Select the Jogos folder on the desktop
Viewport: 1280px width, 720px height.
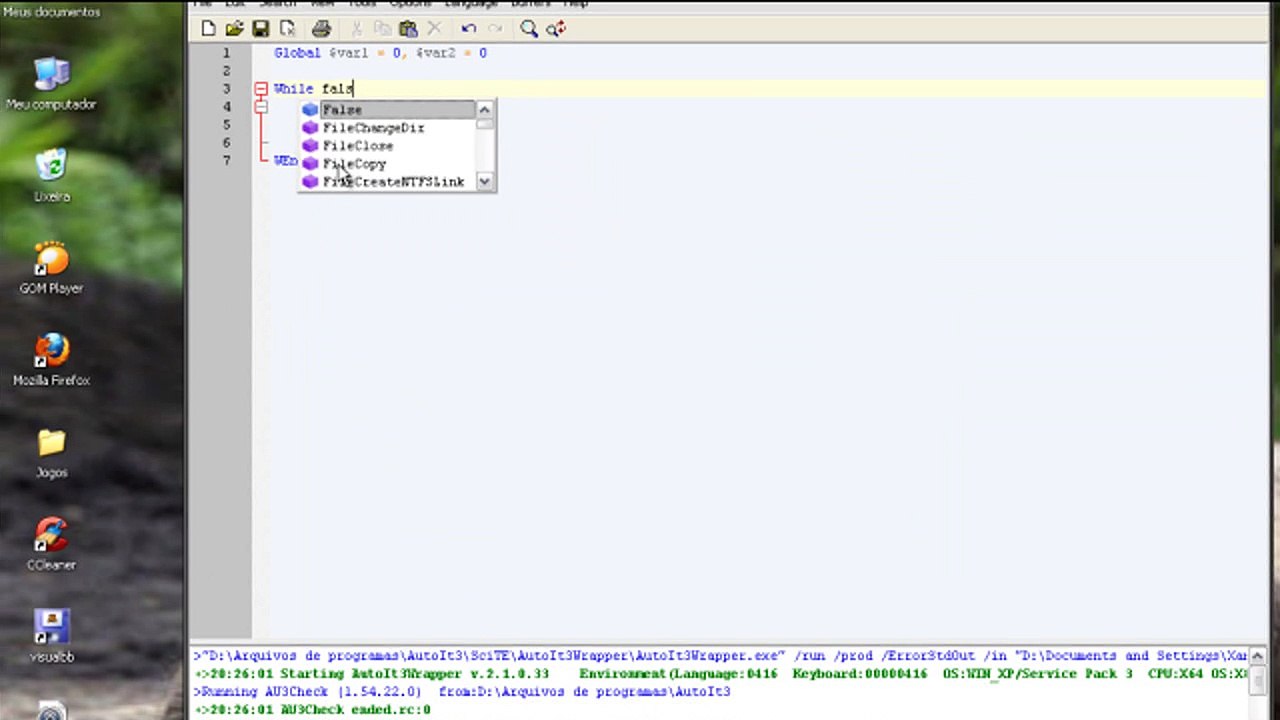point(51,452)
